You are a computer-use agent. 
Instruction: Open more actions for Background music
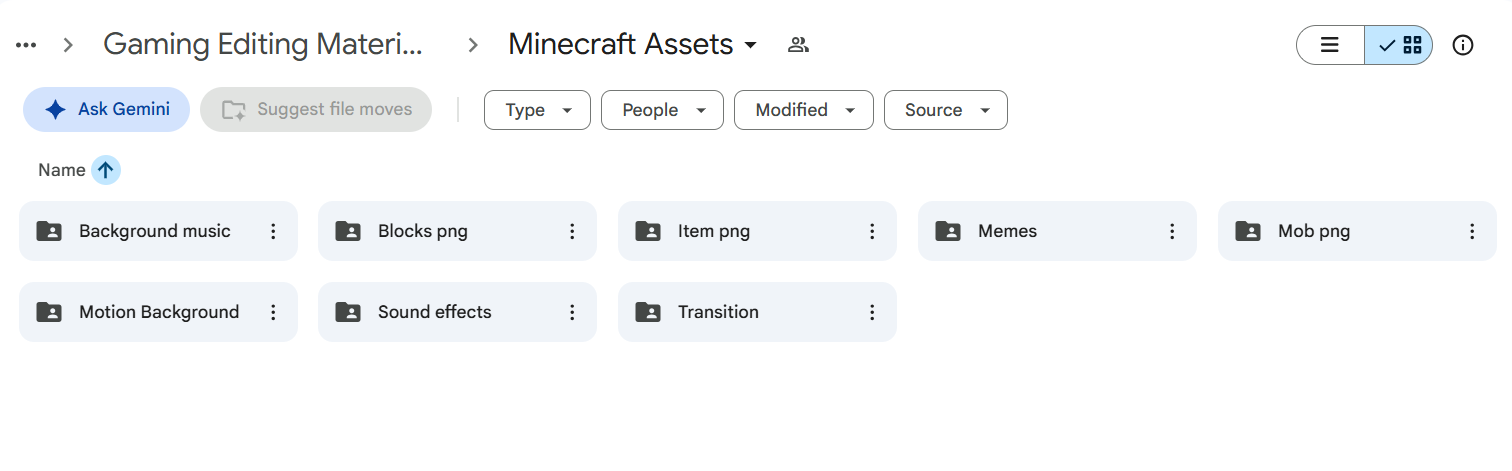tap(273, 231)
